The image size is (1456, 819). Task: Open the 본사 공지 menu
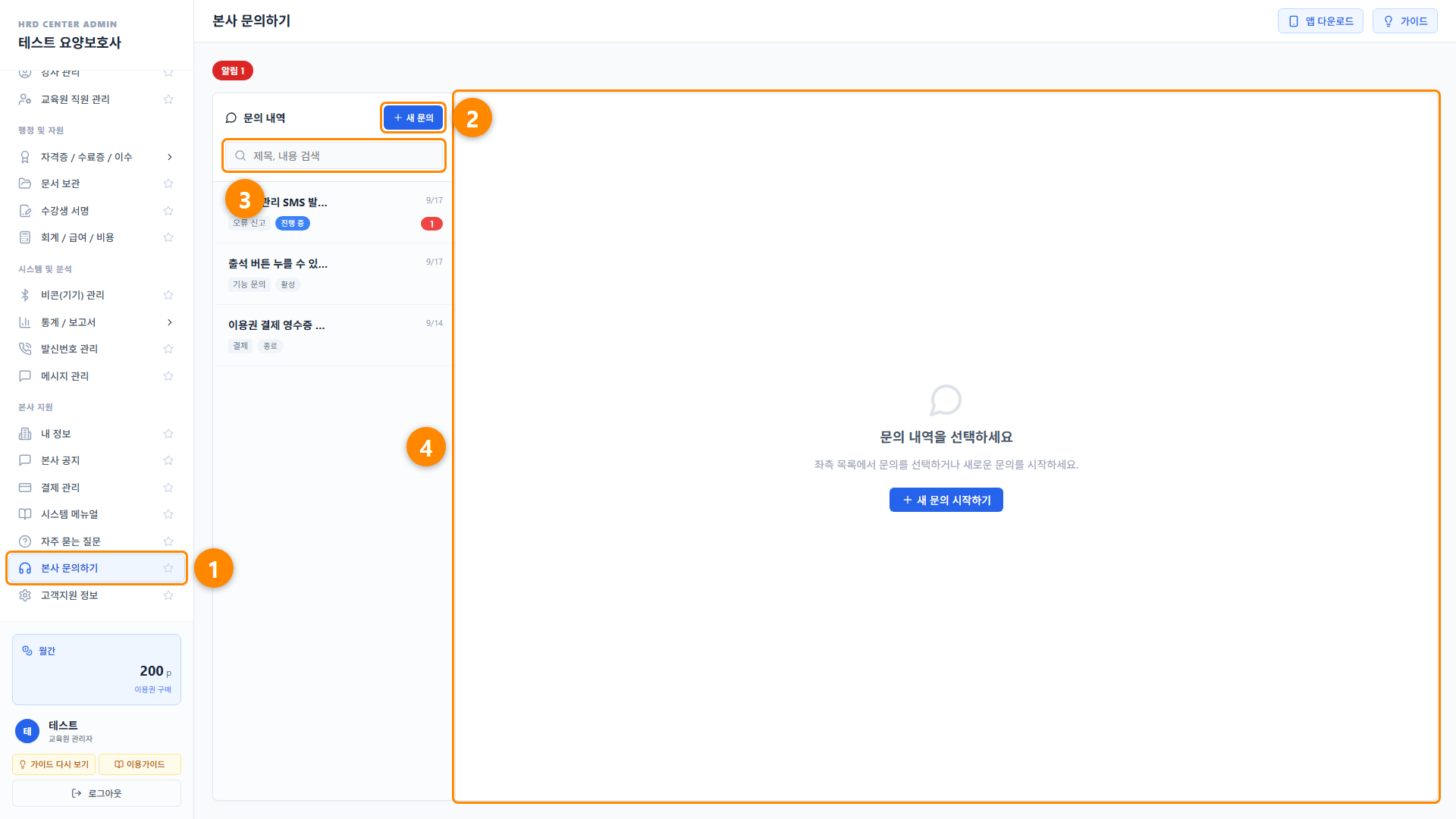(x=96, y=460)
